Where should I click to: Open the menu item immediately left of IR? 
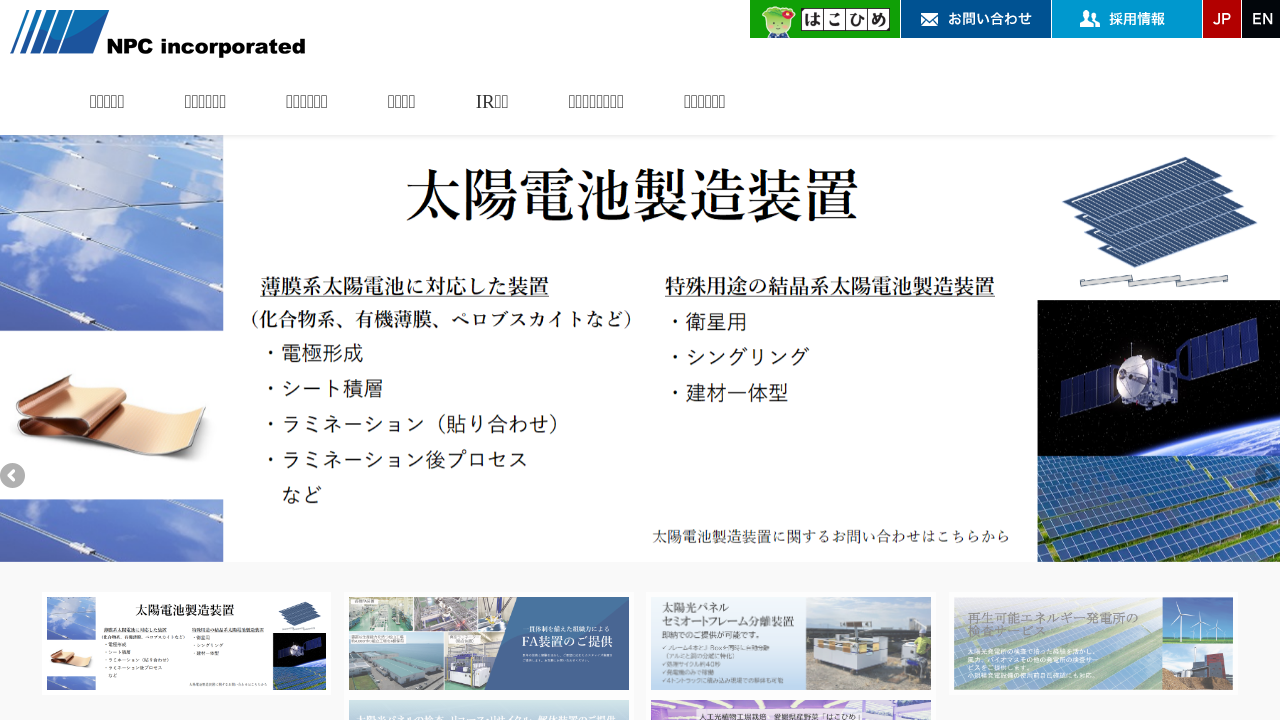(x=401, y=101)
